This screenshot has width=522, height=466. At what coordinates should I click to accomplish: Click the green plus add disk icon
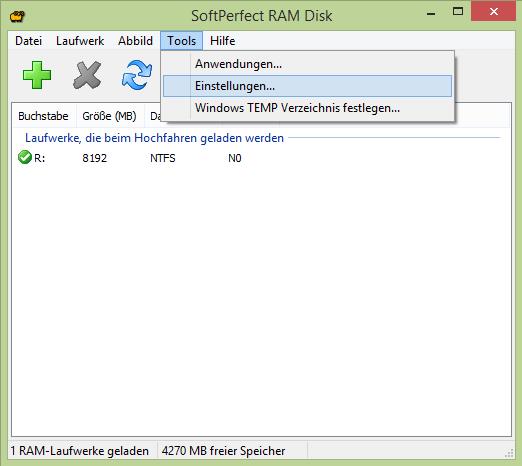37,75
